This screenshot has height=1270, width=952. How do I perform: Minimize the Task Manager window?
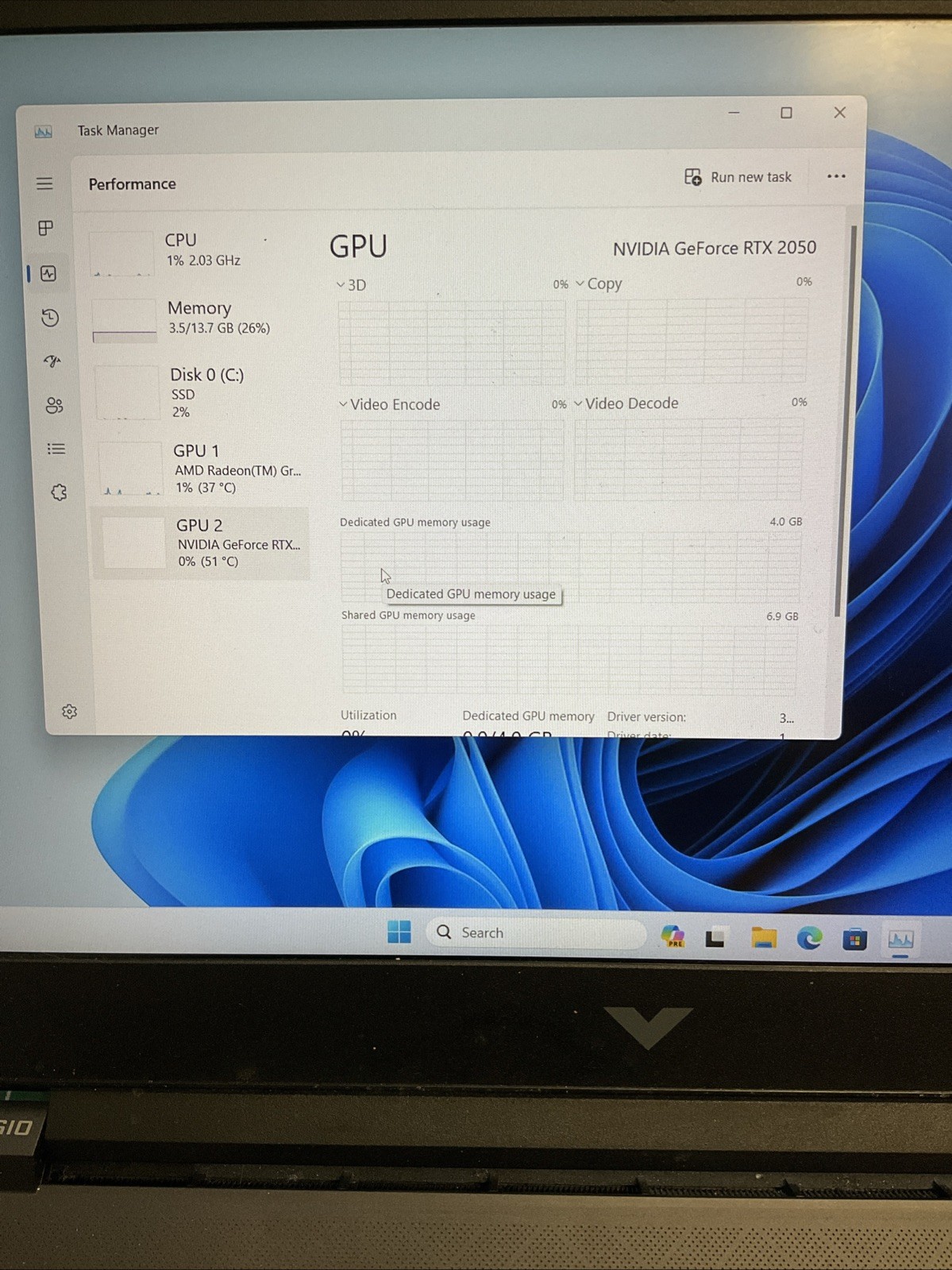[x=734, y=113]
